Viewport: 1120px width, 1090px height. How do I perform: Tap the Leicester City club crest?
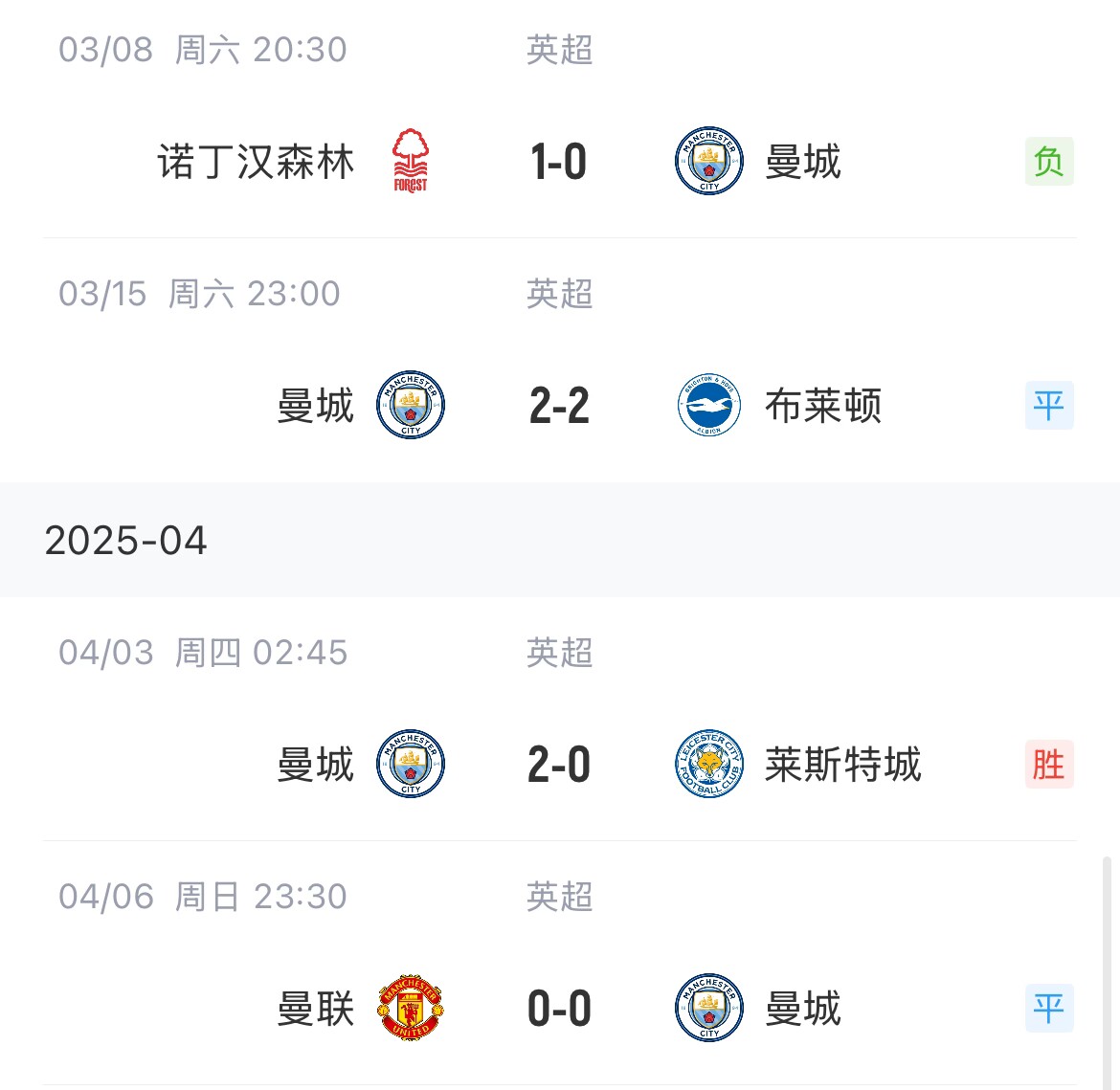pos(708,764)
